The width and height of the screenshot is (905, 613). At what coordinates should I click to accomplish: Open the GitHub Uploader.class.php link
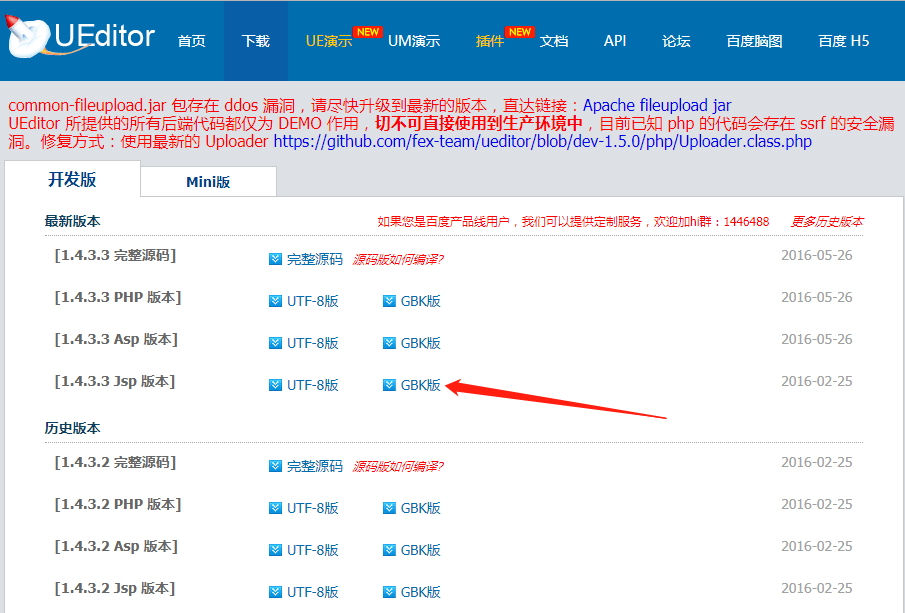543,142
